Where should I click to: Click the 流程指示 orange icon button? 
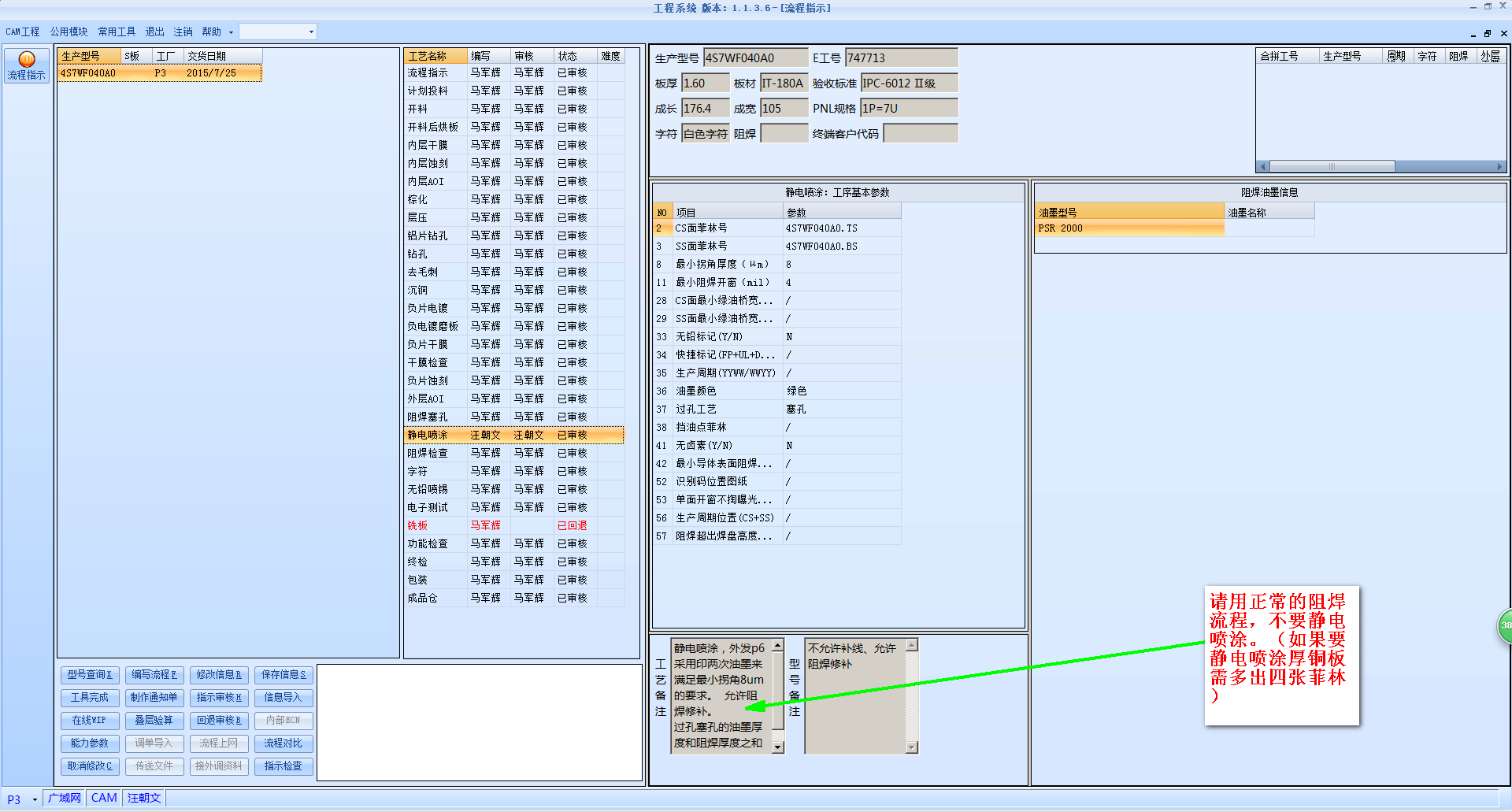[x=27, y=66]
